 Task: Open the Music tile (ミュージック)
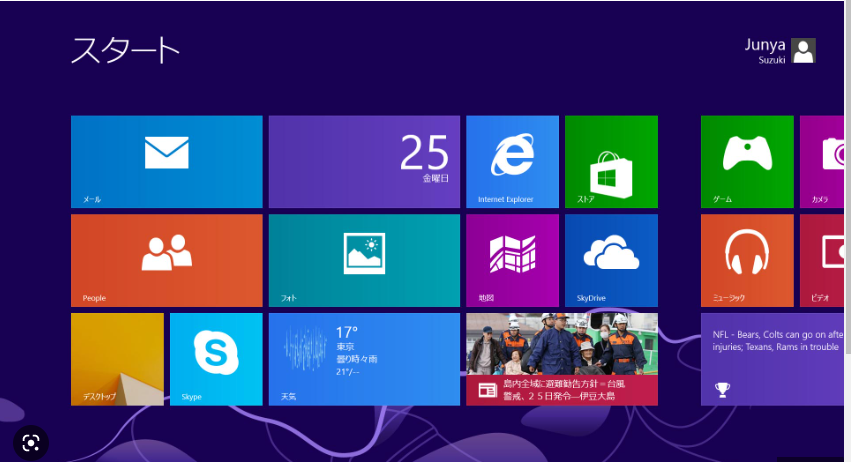[747, 260]
